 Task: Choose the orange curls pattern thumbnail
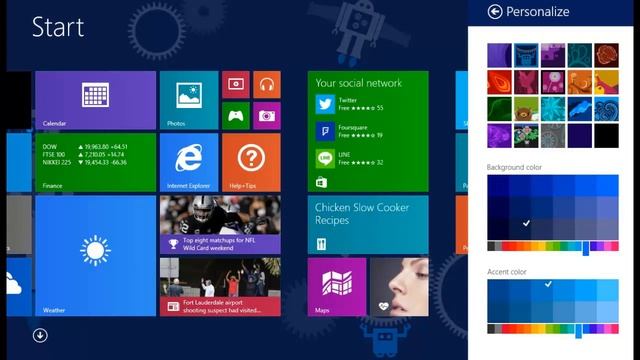click(x=580, y=82)
